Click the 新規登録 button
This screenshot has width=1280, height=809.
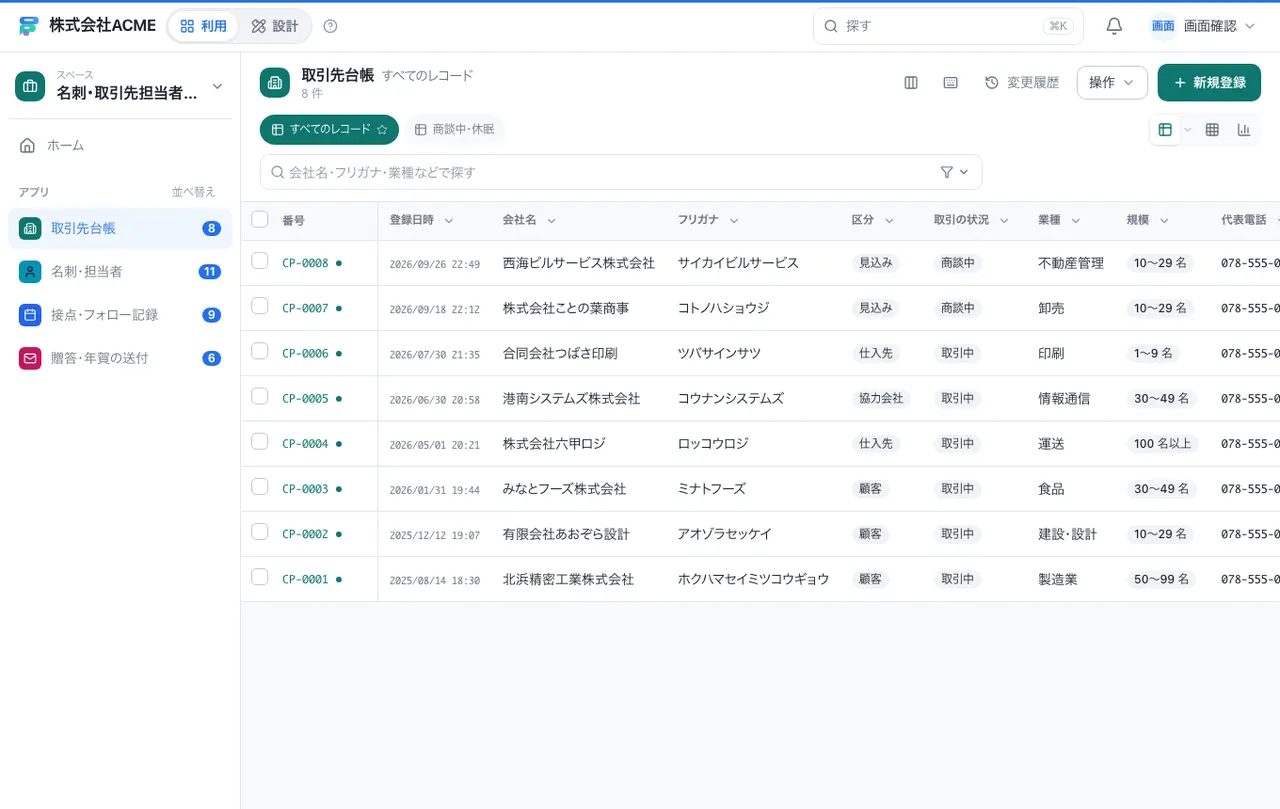1209,83
